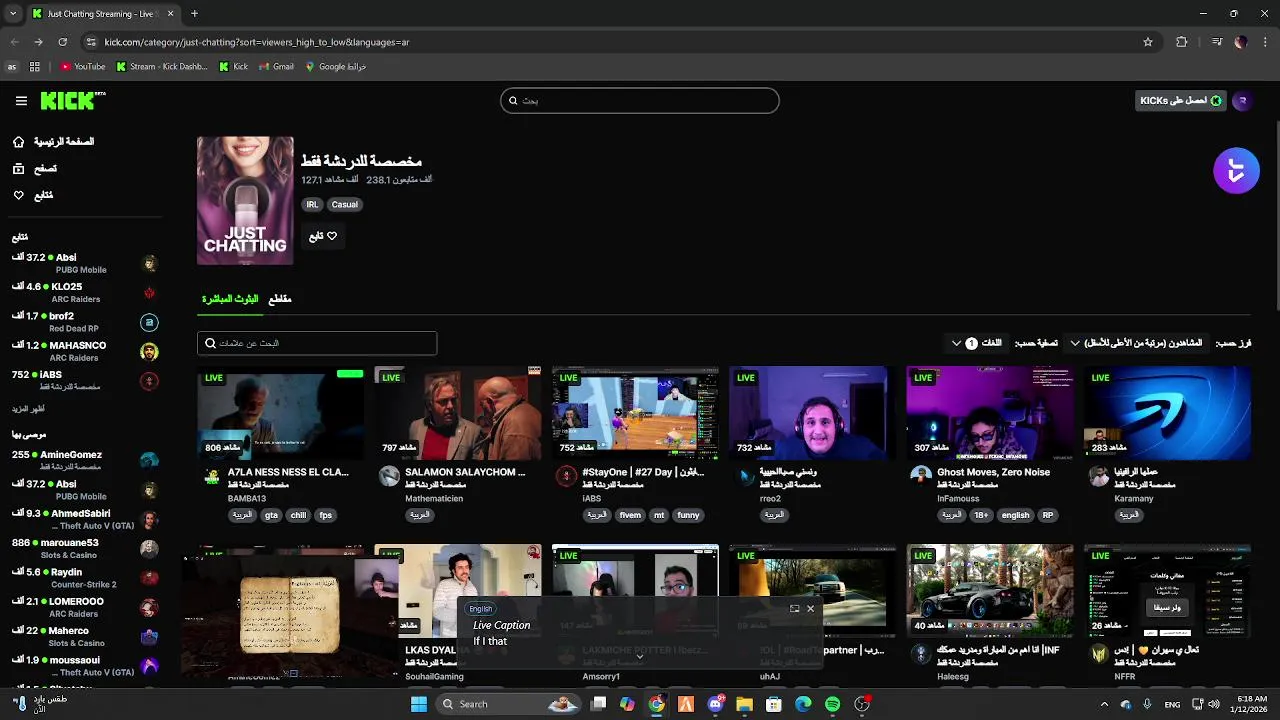Click the home icon in sidebar
Viewport: 1280px width, 720px height.
[x=18, y=142]
